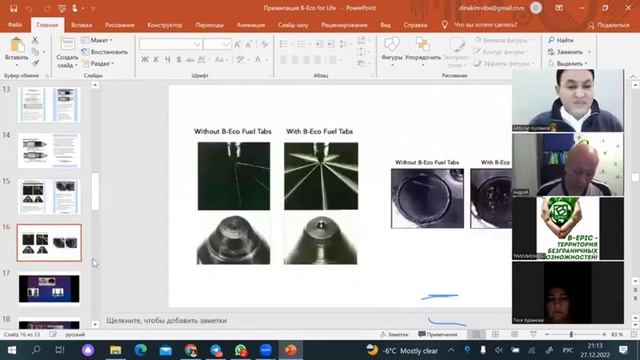Screen dimensions: 640x360
Task: Open the font name combo box
Action: tap(171, 44)
